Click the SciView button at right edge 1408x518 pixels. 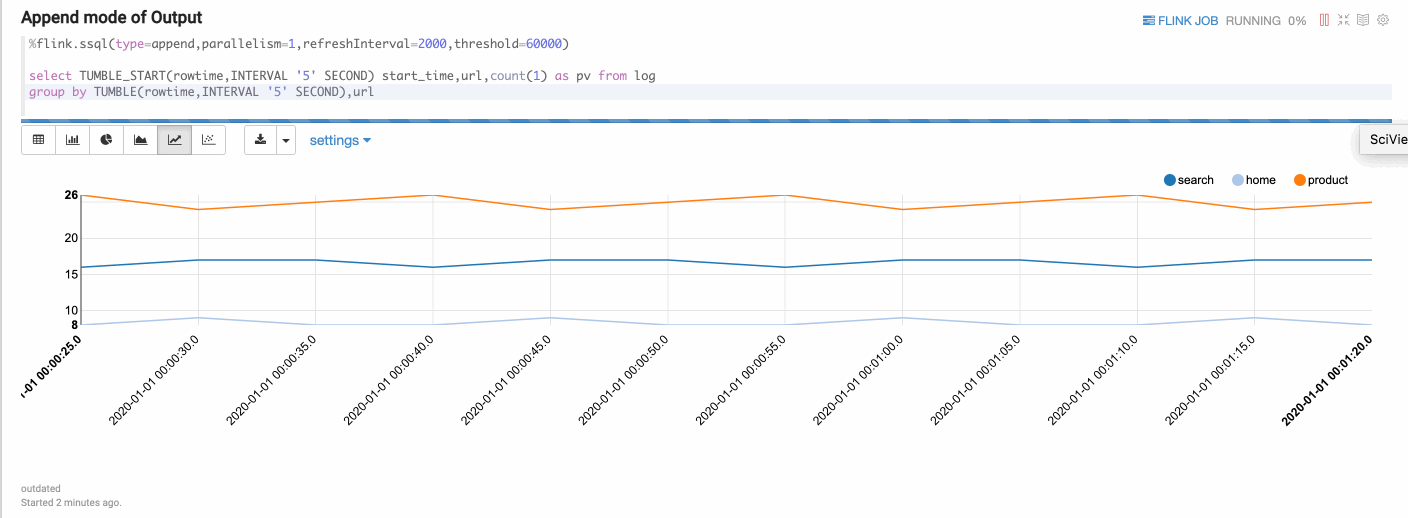pos(1387,140)
